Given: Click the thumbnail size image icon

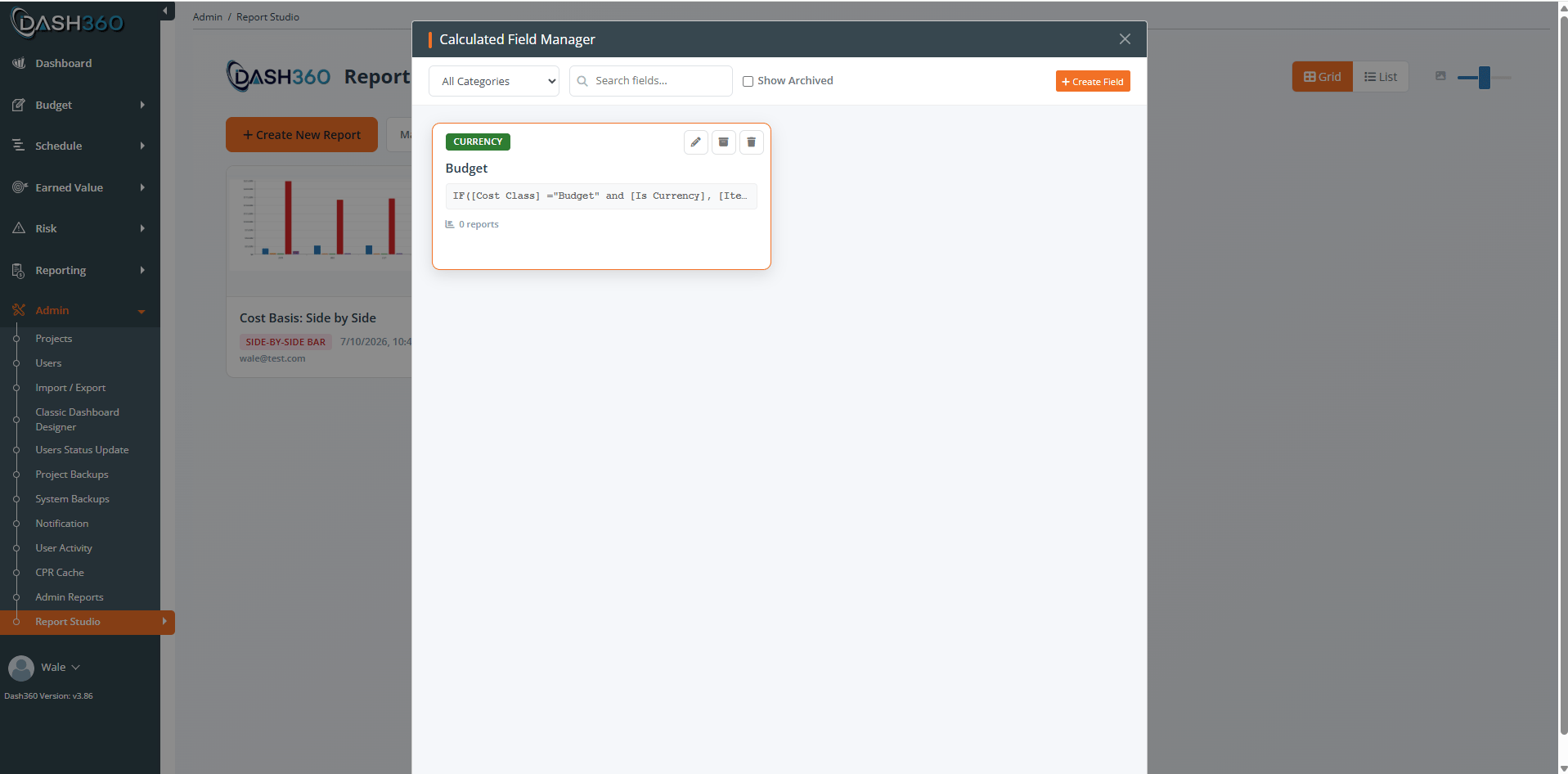Looking at the screenshot, I should pos(1440,76).
